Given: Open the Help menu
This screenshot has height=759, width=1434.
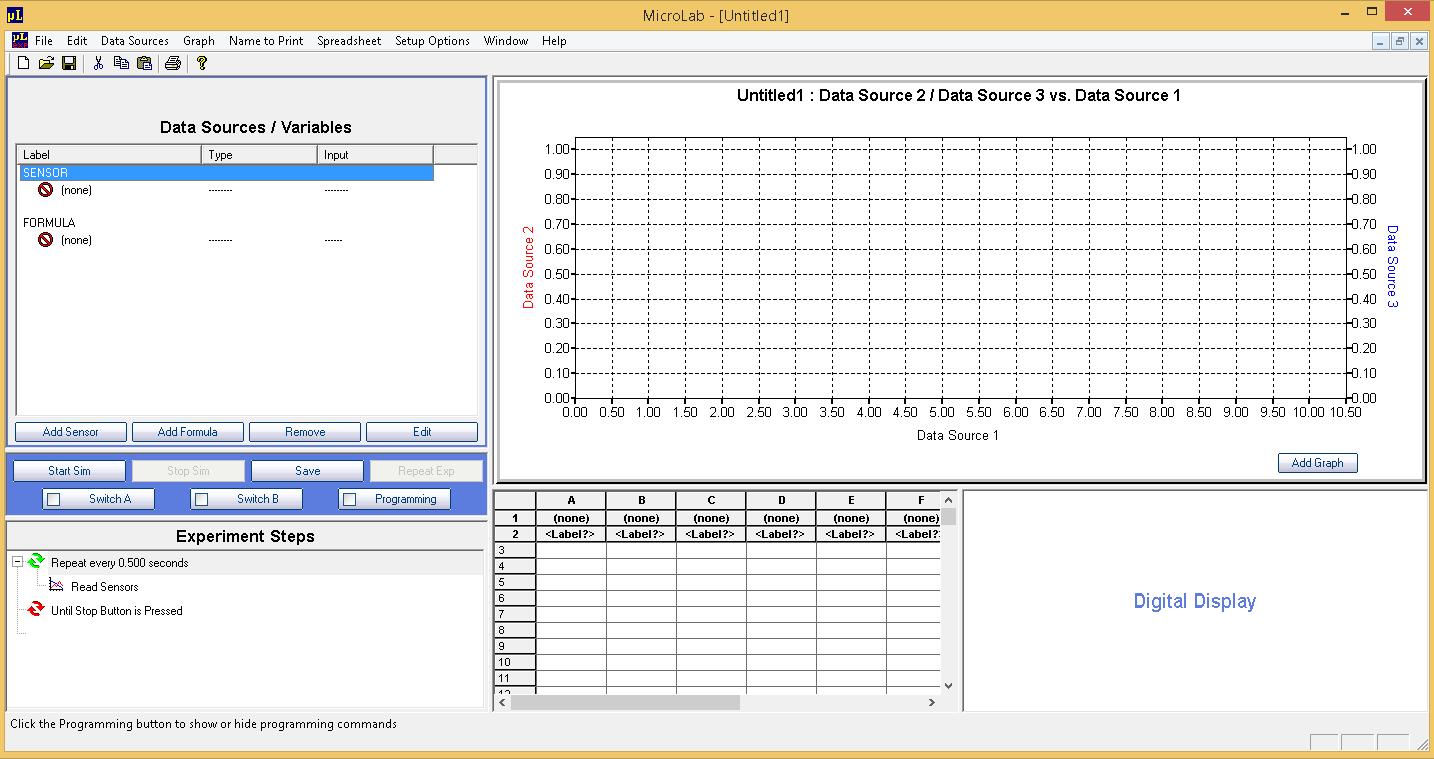Looking at the screenshot, I should pos(554,41).
